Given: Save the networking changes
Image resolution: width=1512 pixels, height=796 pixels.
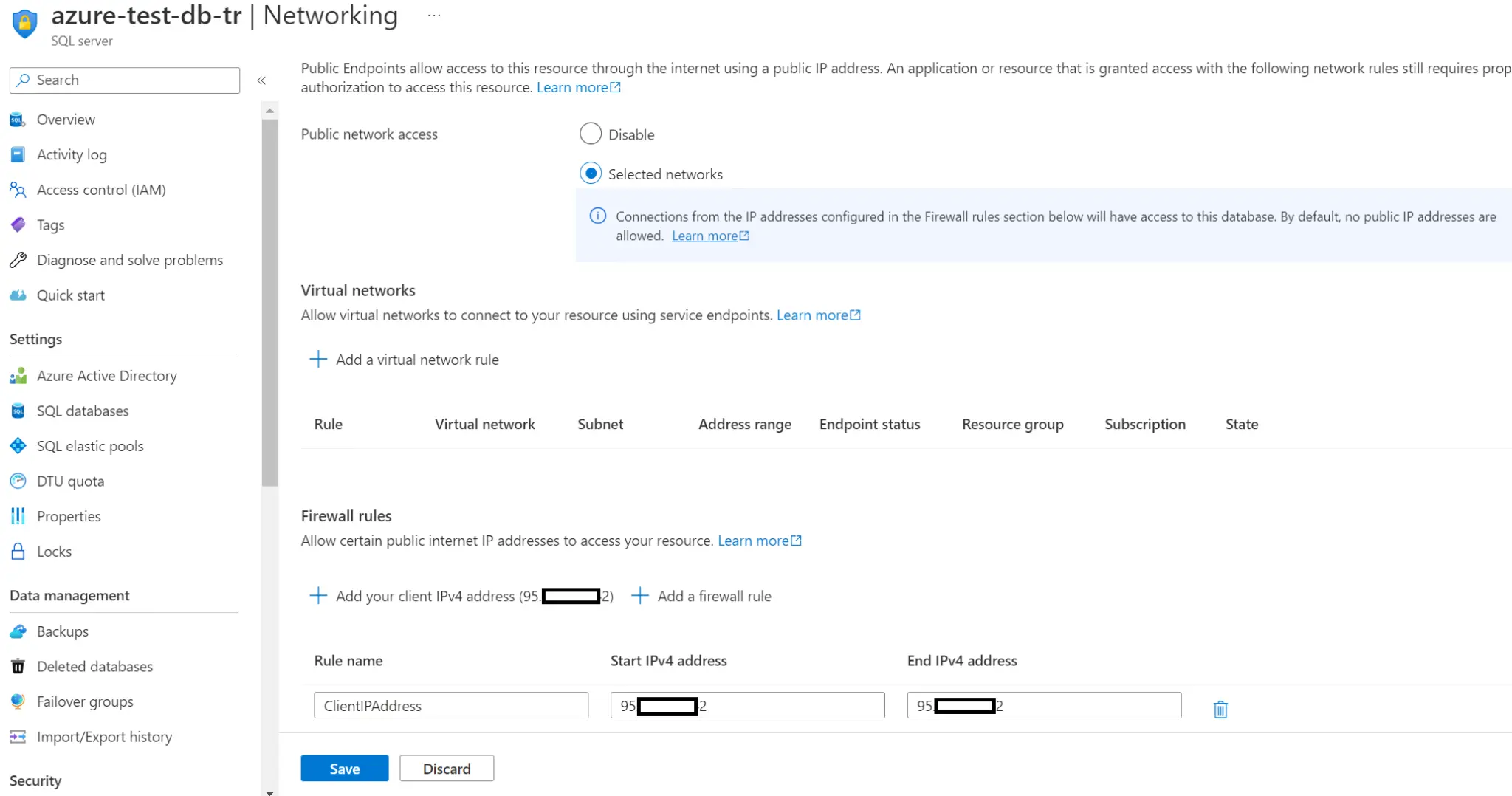Looking at the screenshot, I should (344, 768).
